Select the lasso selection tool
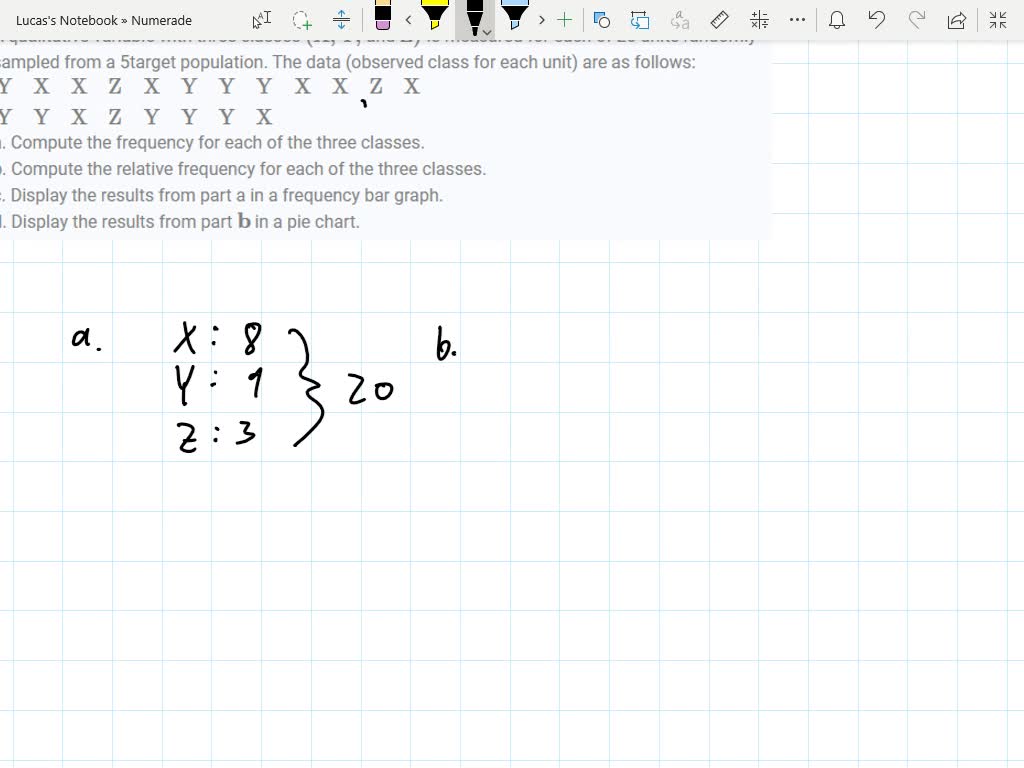Screen dimensions: 1024x768 [x=299, y=18]
